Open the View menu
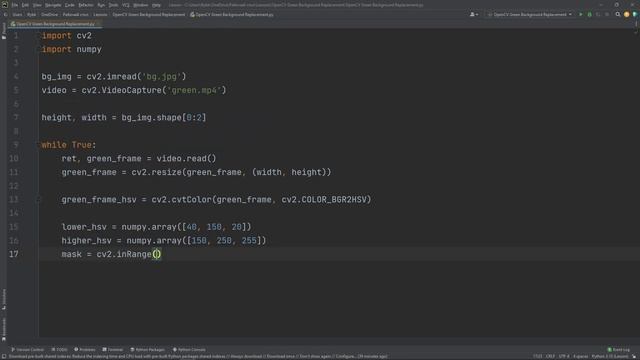The height and width of the screenshot is (360, 640). [x=37, y=5]
